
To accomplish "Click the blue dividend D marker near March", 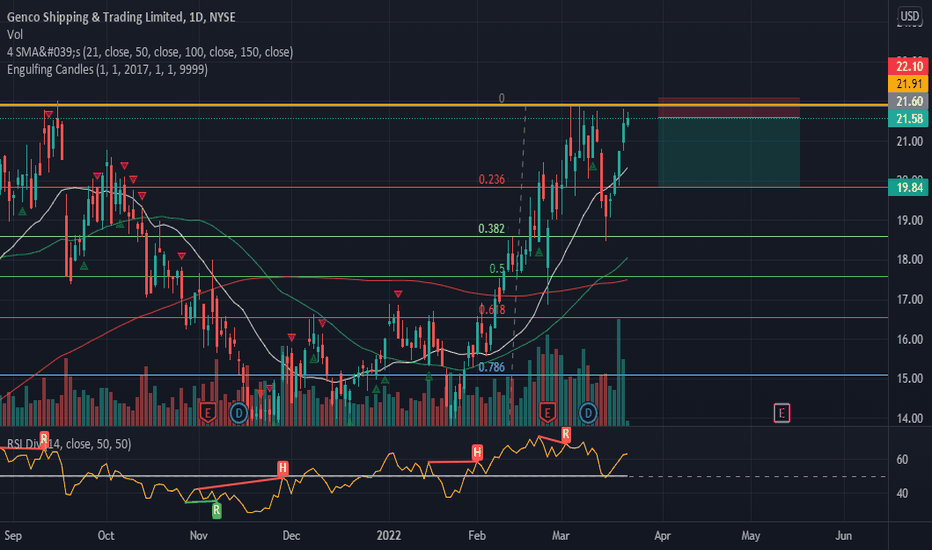I will 588,412.
